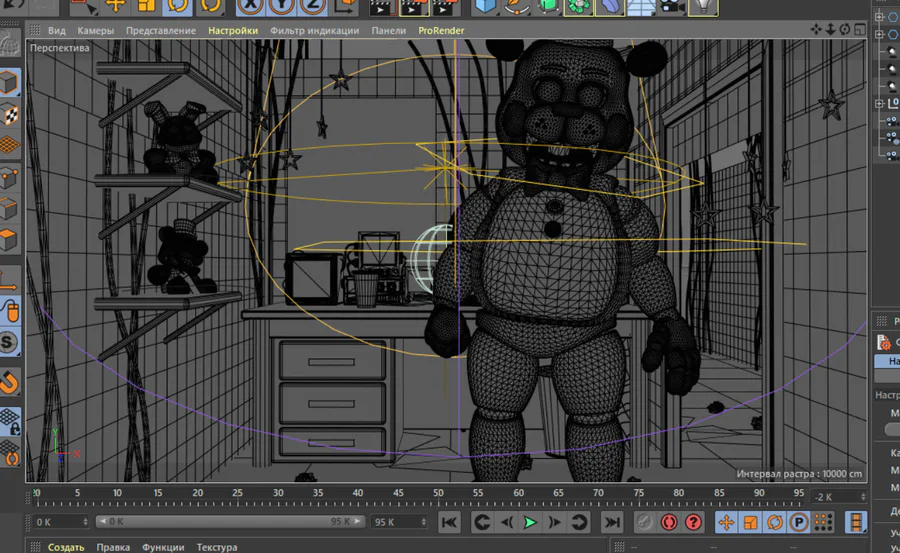Open the Вид menu
Viewport: 900px width, 553px height.
tap(56, 30)
